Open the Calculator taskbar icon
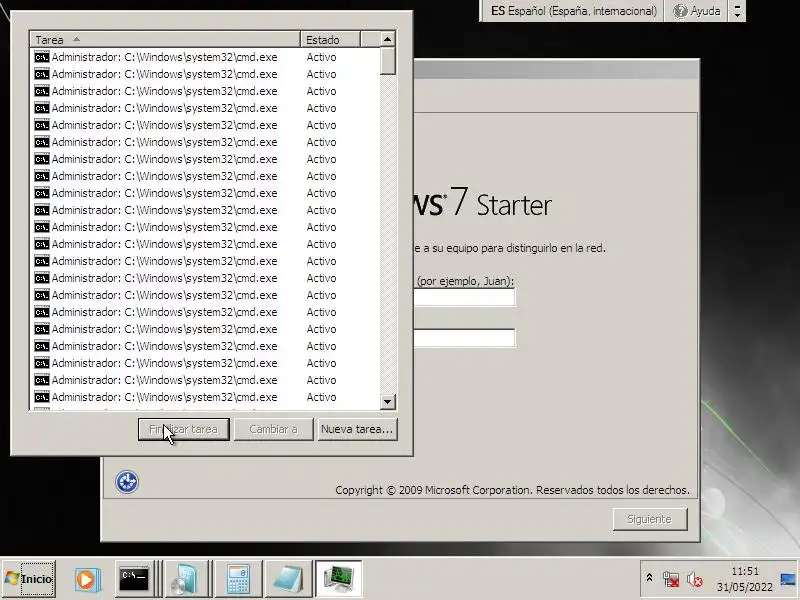 [x=238, y=579]
